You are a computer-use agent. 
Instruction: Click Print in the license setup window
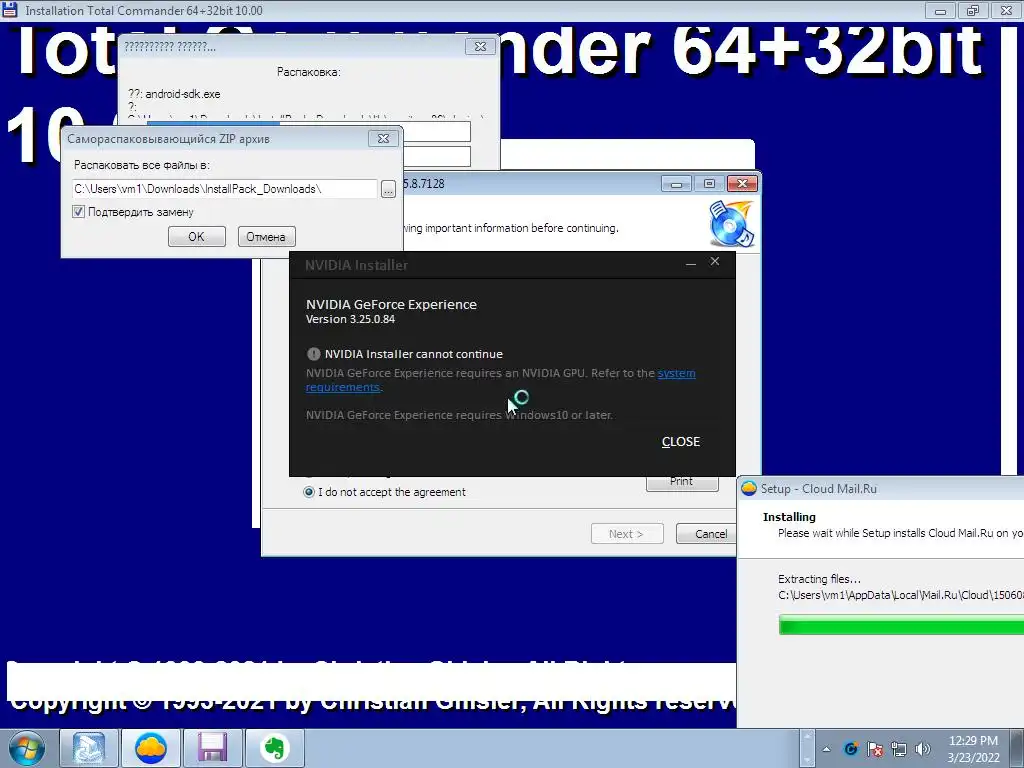[682, 482]
